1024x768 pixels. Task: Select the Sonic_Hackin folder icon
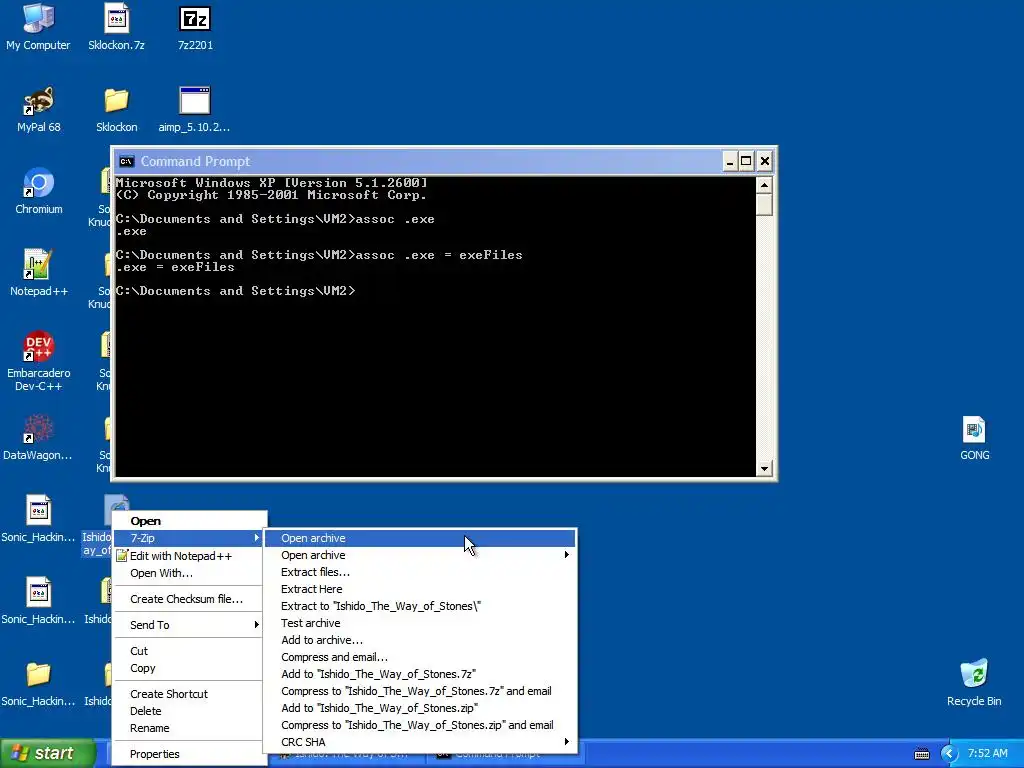tap(38, 683)
